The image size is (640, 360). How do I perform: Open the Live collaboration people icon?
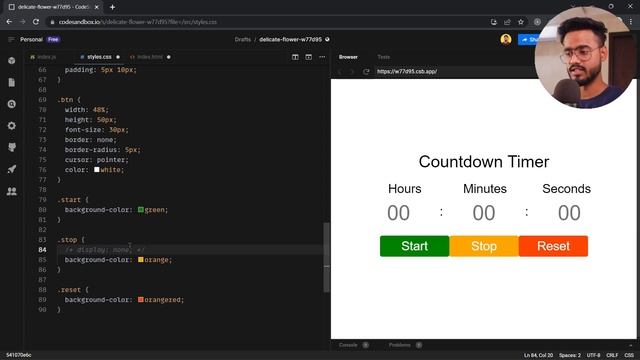[11, 191]
